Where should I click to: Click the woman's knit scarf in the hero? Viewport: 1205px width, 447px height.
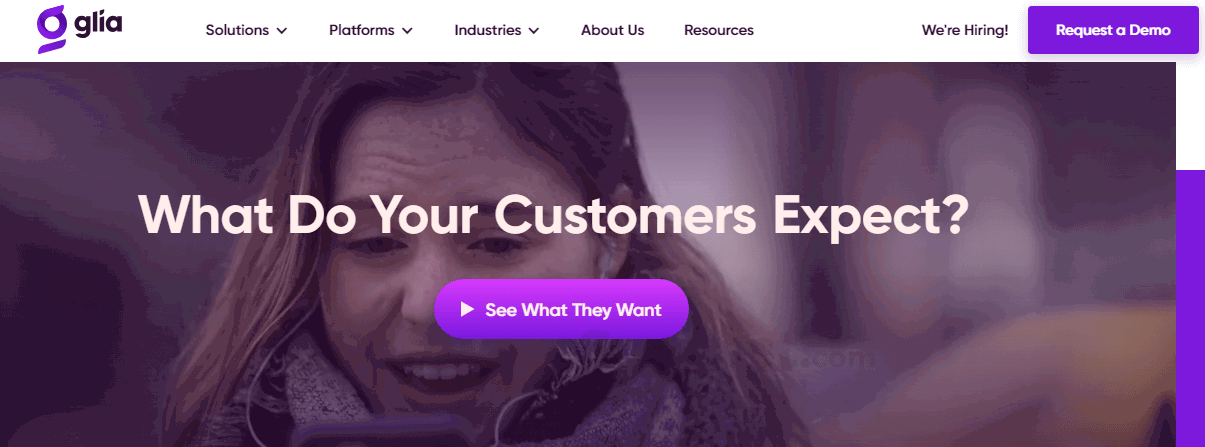(x=330, y=400)
